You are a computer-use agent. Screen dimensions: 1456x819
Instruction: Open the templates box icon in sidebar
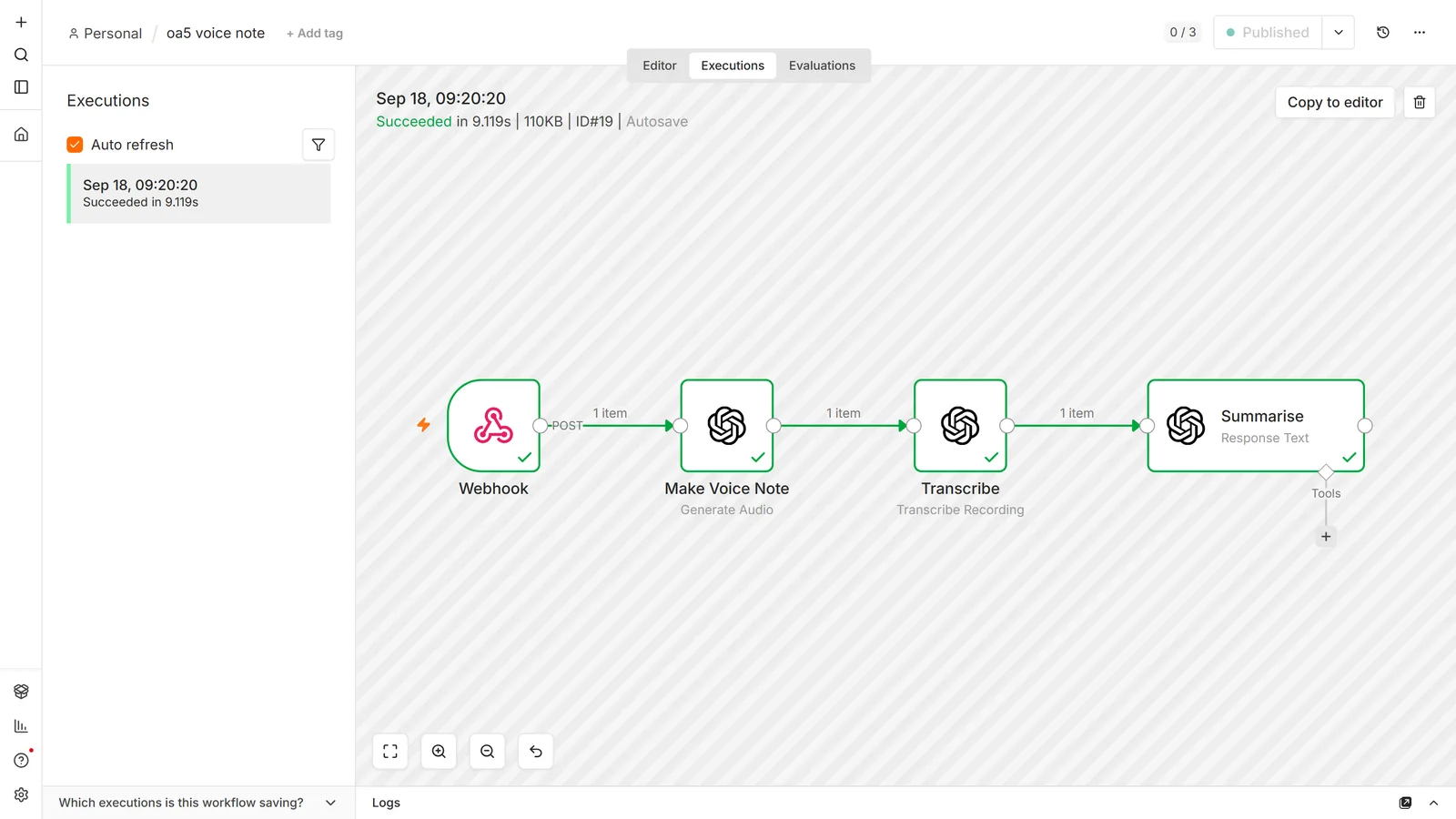pos(21,692)
